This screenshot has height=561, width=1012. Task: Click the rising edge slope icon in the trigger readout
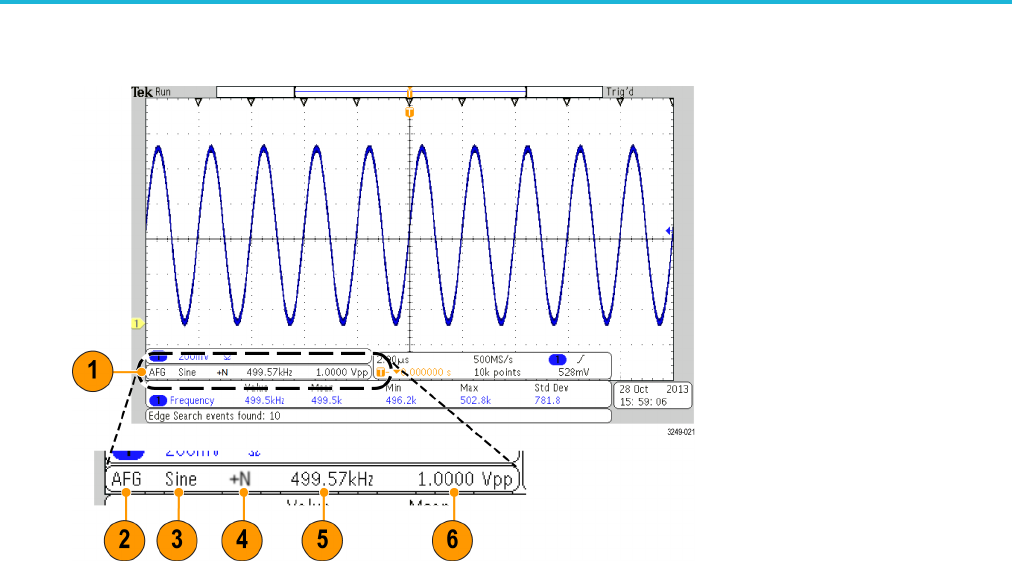click(581, 360)
